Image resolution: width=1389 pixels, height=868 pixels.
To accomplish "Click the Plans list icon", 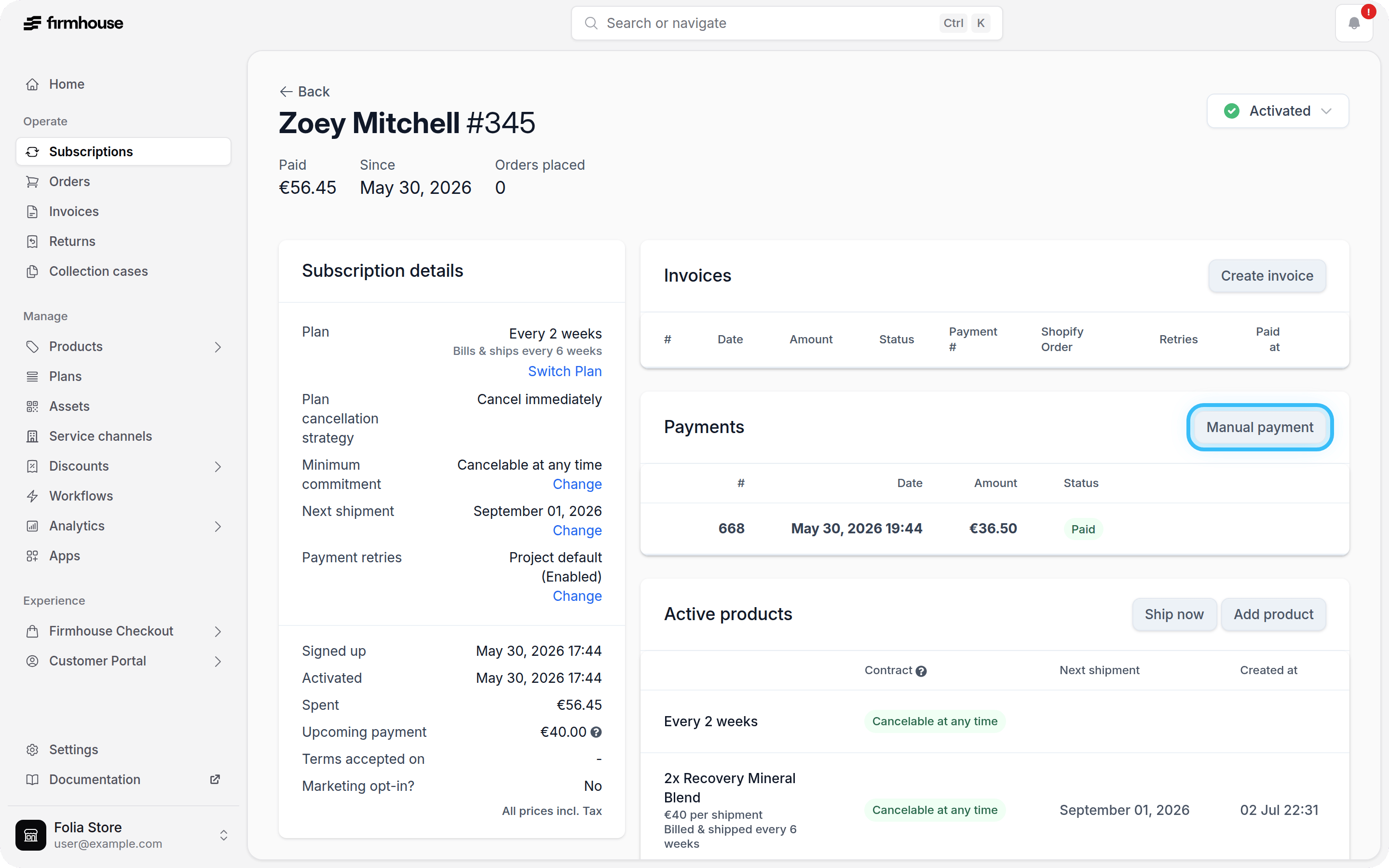I will tap(32, 377).
